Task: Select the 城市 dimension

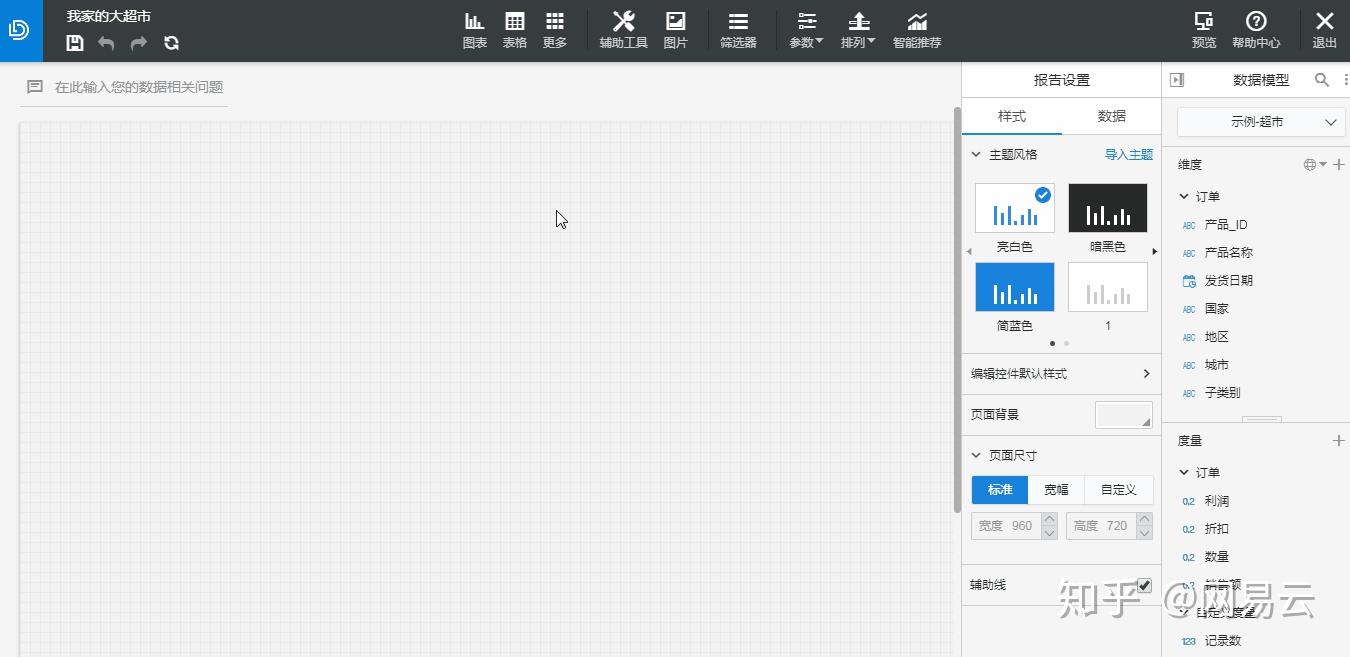Action: tap(1216, 365)
